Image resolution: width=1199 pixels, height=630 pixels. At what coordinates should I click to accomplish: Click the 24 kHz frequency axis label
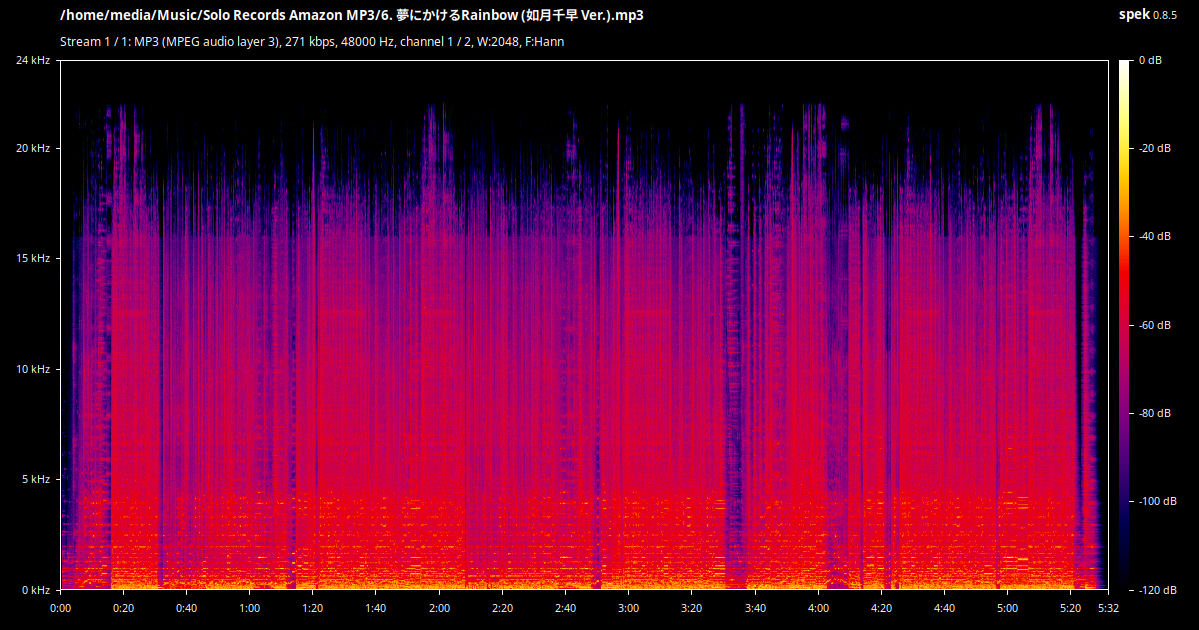33,60
